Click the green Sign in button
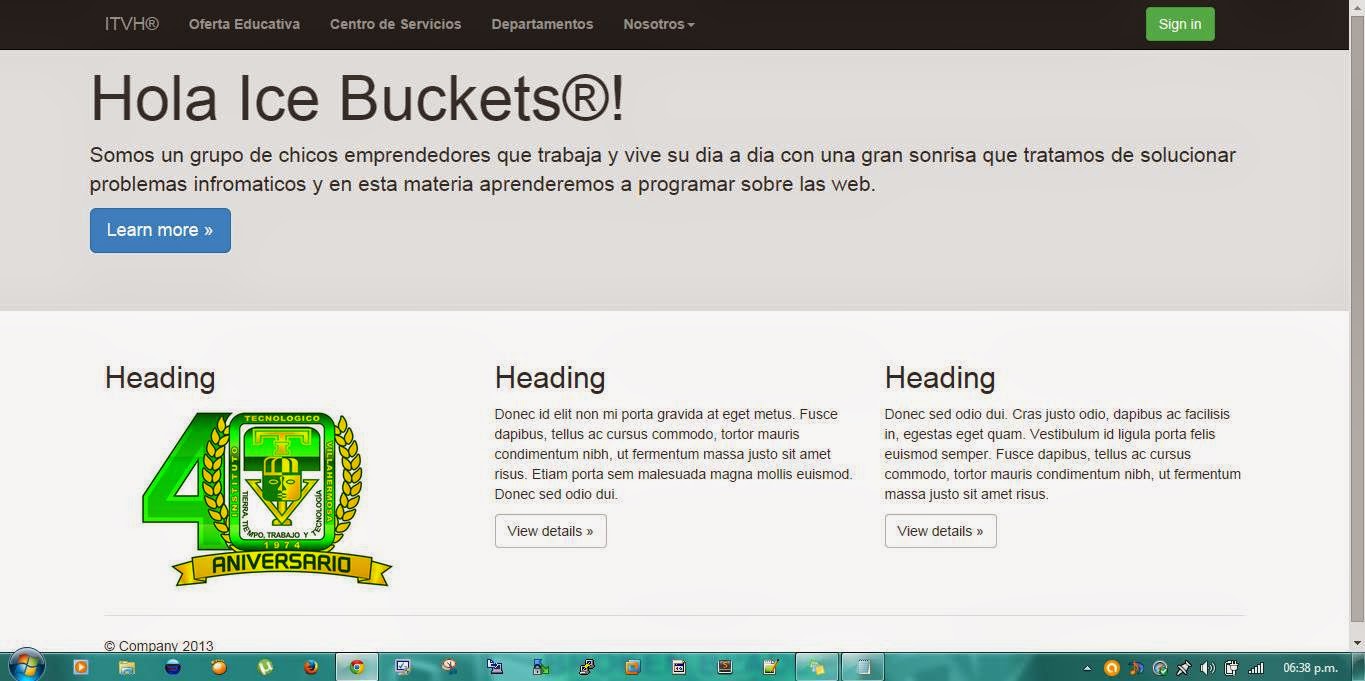This screenshot has width=1365, height=681. tap(1179, 23)
